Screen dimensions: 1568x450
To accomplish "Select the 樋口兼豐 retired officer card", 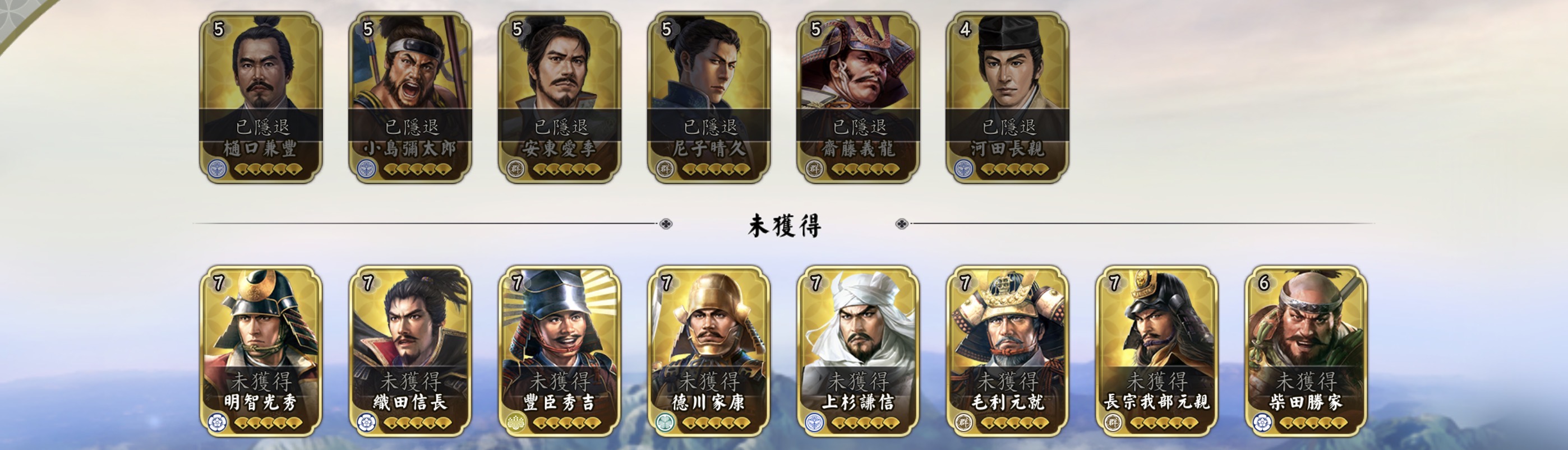I will click(x=261, y=98).
